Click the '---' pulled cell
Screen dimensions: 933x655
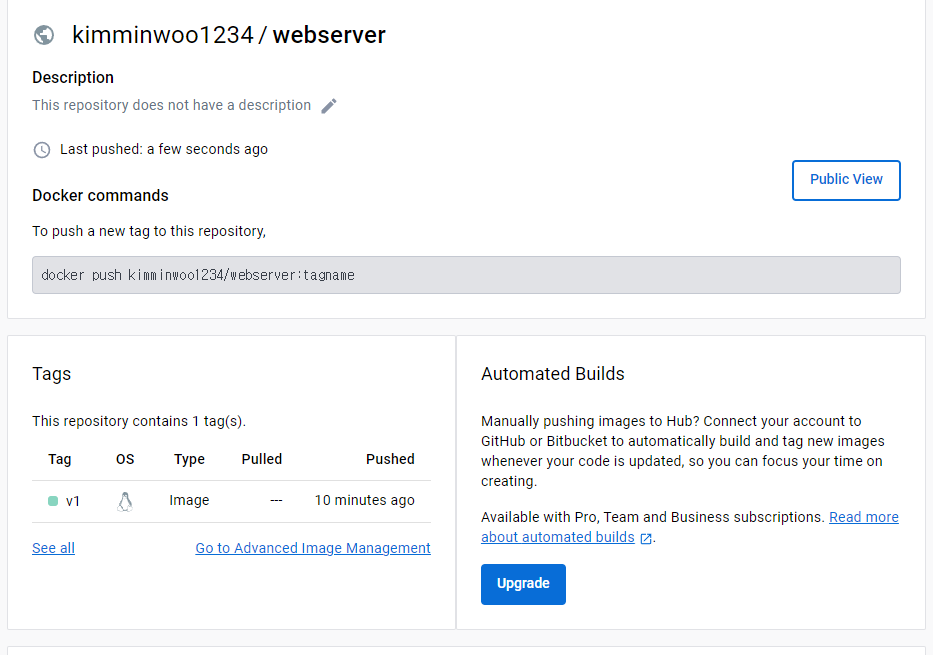(x=276, y=500)
